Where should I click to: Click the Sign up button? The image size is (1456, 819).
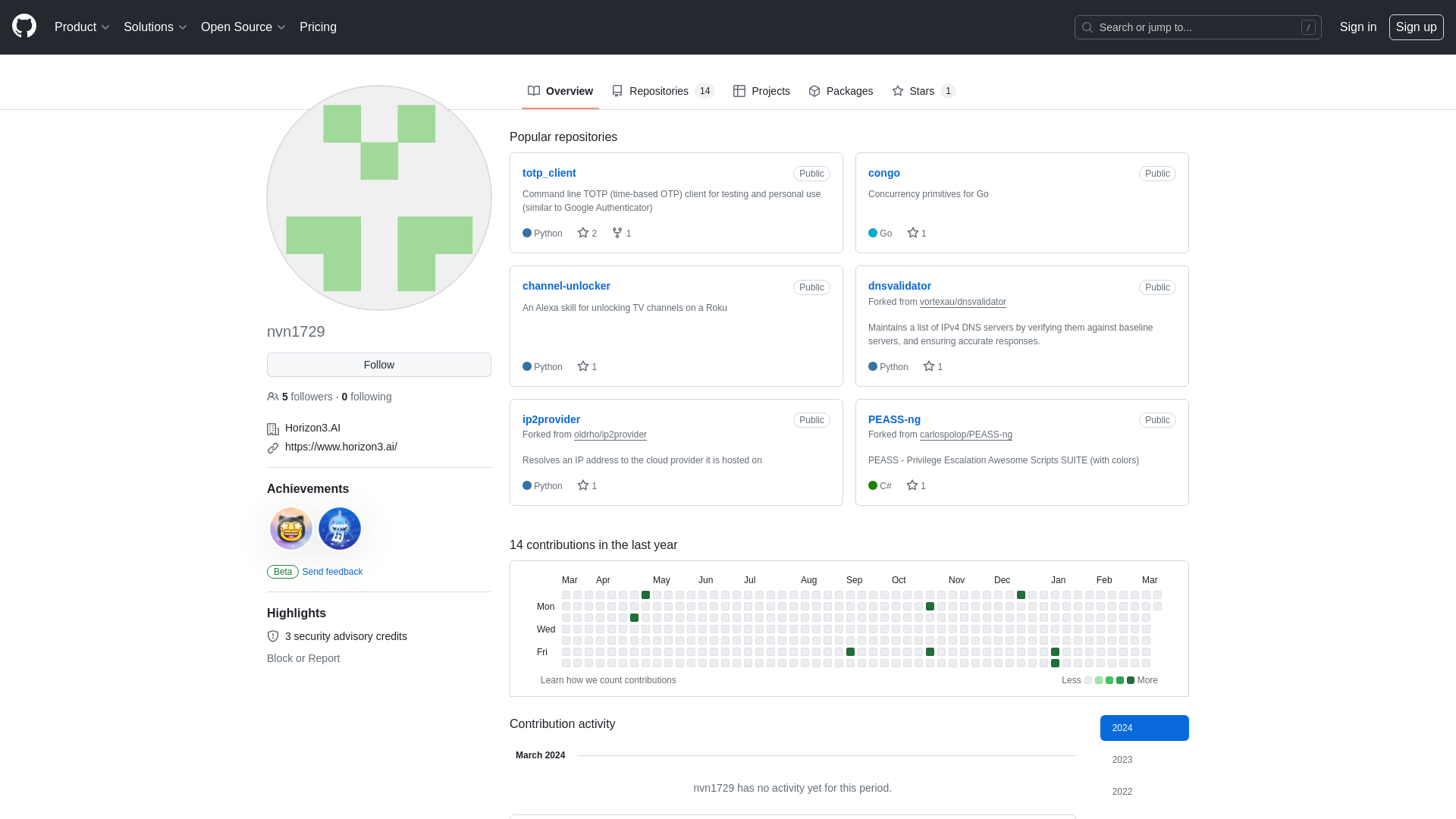point(1416,27)
